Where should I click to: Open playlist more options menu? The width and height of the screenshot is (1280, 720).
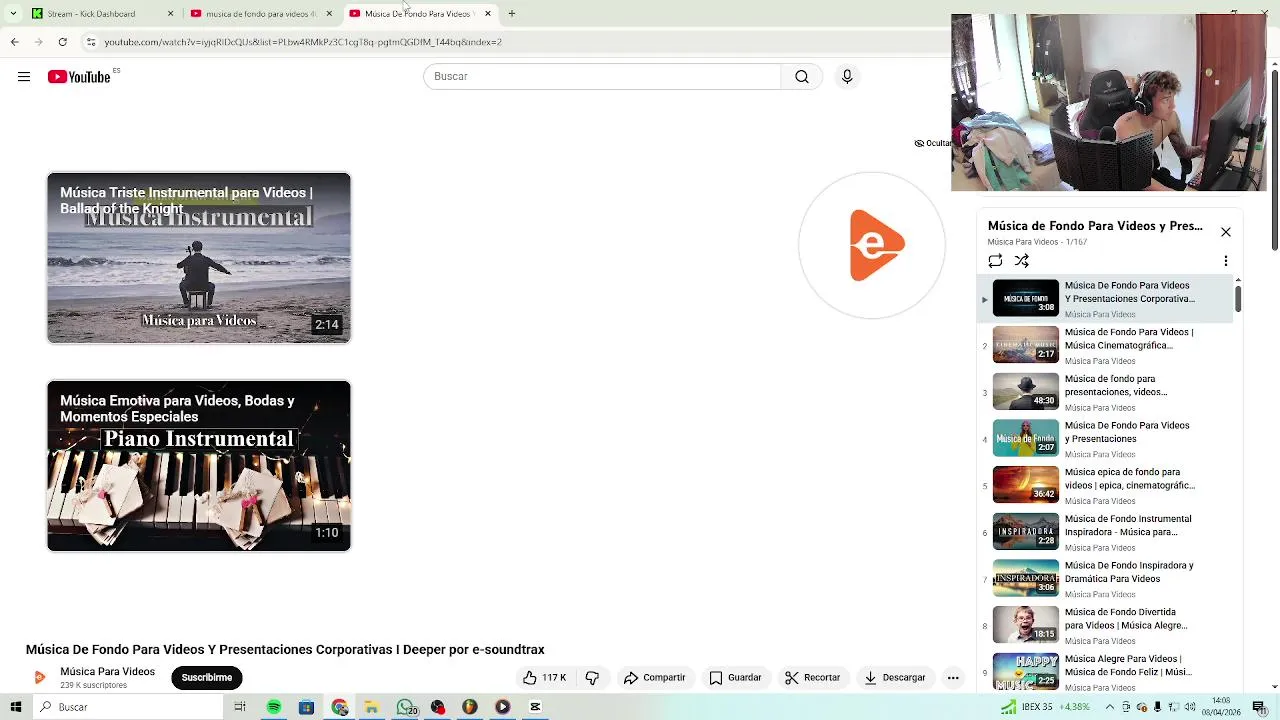(1226, 261)
